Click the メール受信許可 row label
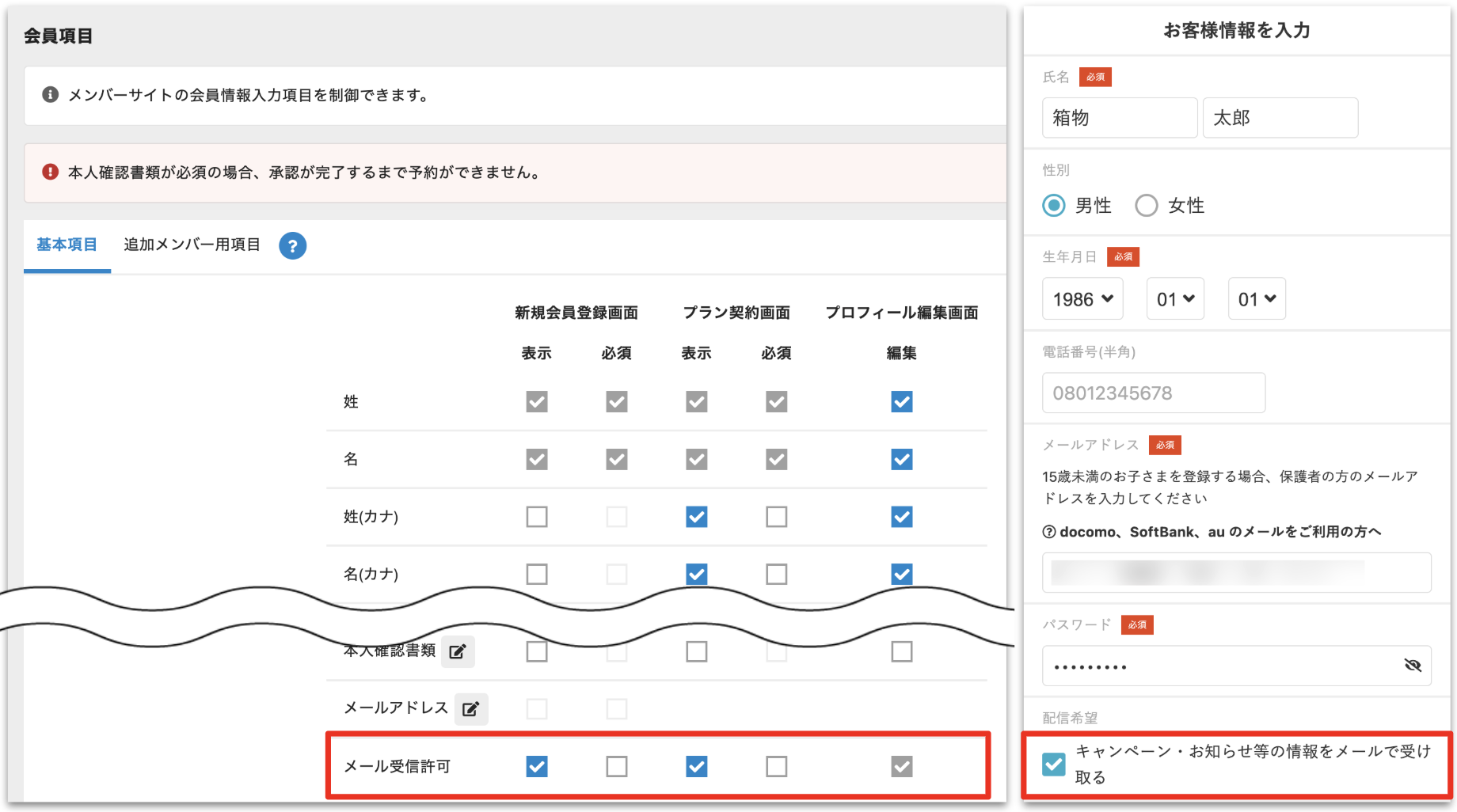Viewport: 1457px width, 812px height. tap(397, 766)
